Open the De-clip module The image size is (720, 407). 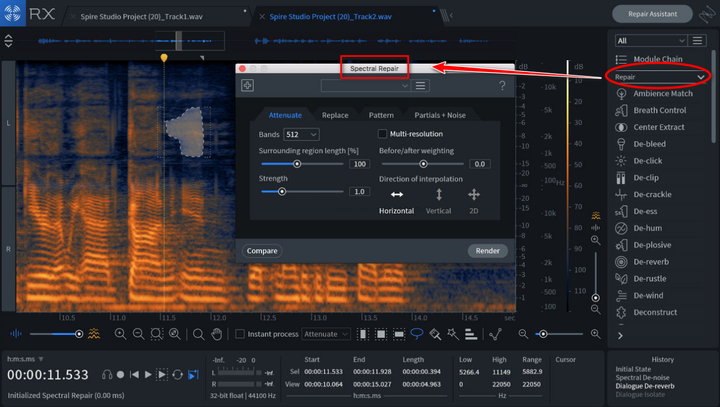[646, 178]
